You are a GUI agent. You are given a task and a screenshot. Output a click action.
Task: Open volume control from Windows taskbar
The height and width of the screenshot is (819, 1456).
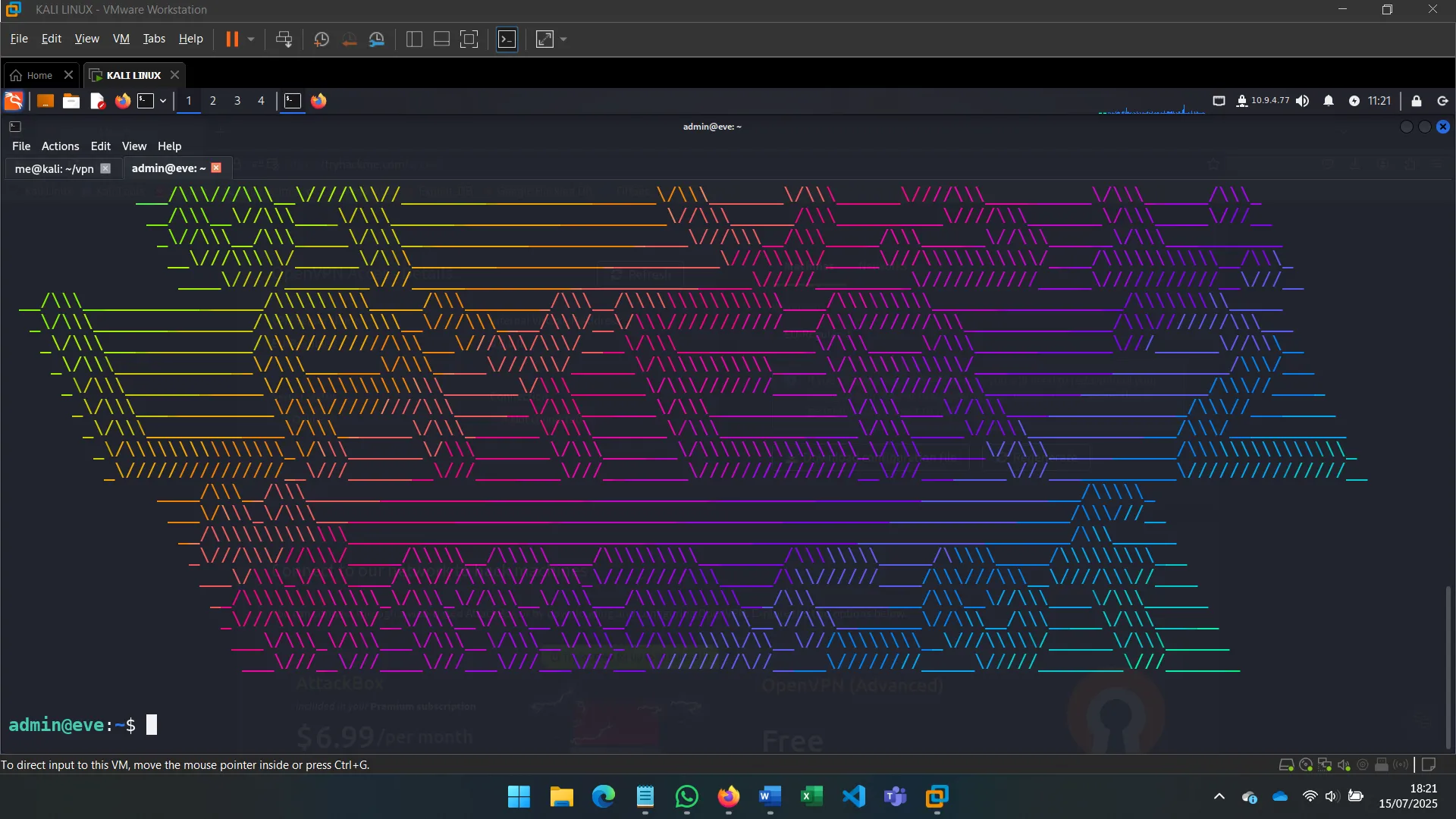(x=1333, y=797)
